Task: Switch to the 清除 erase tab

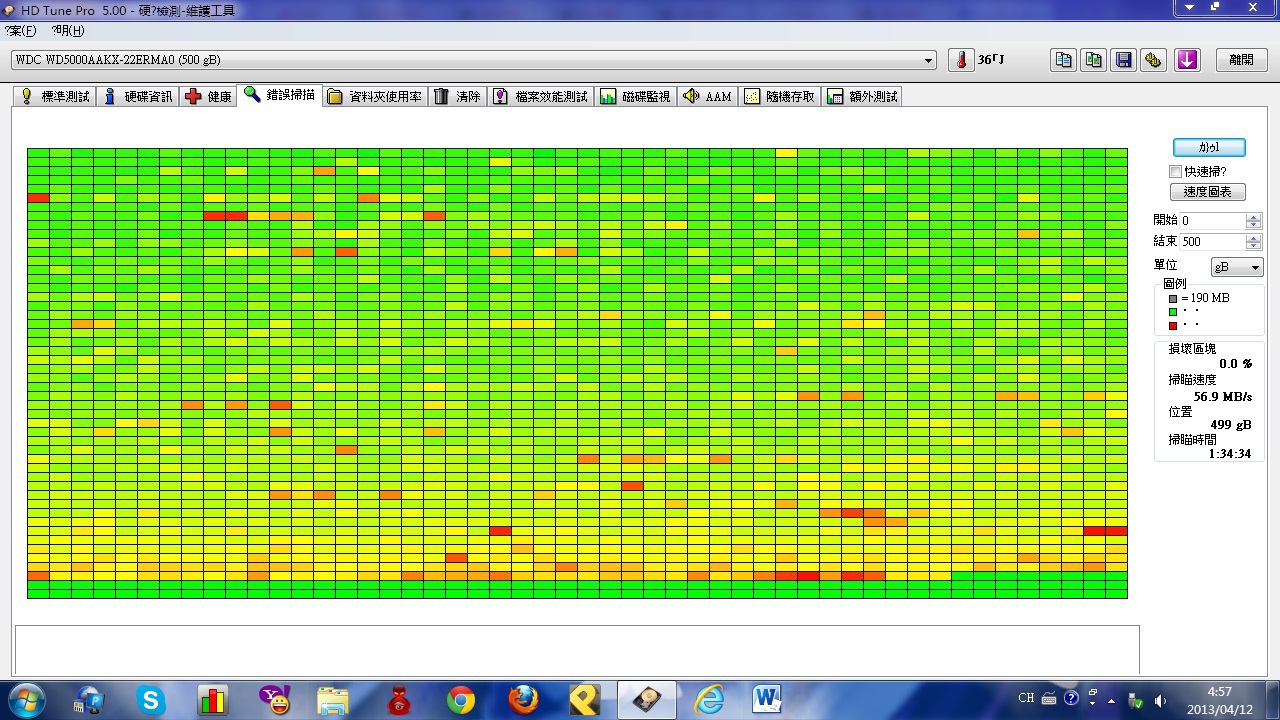Action: click(x=458, y=97)
